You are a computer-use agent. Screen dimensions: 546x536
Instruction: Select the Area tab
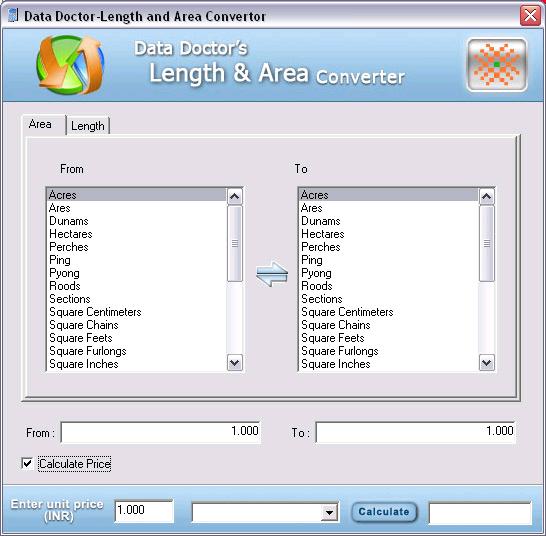[x=40, y=124]
